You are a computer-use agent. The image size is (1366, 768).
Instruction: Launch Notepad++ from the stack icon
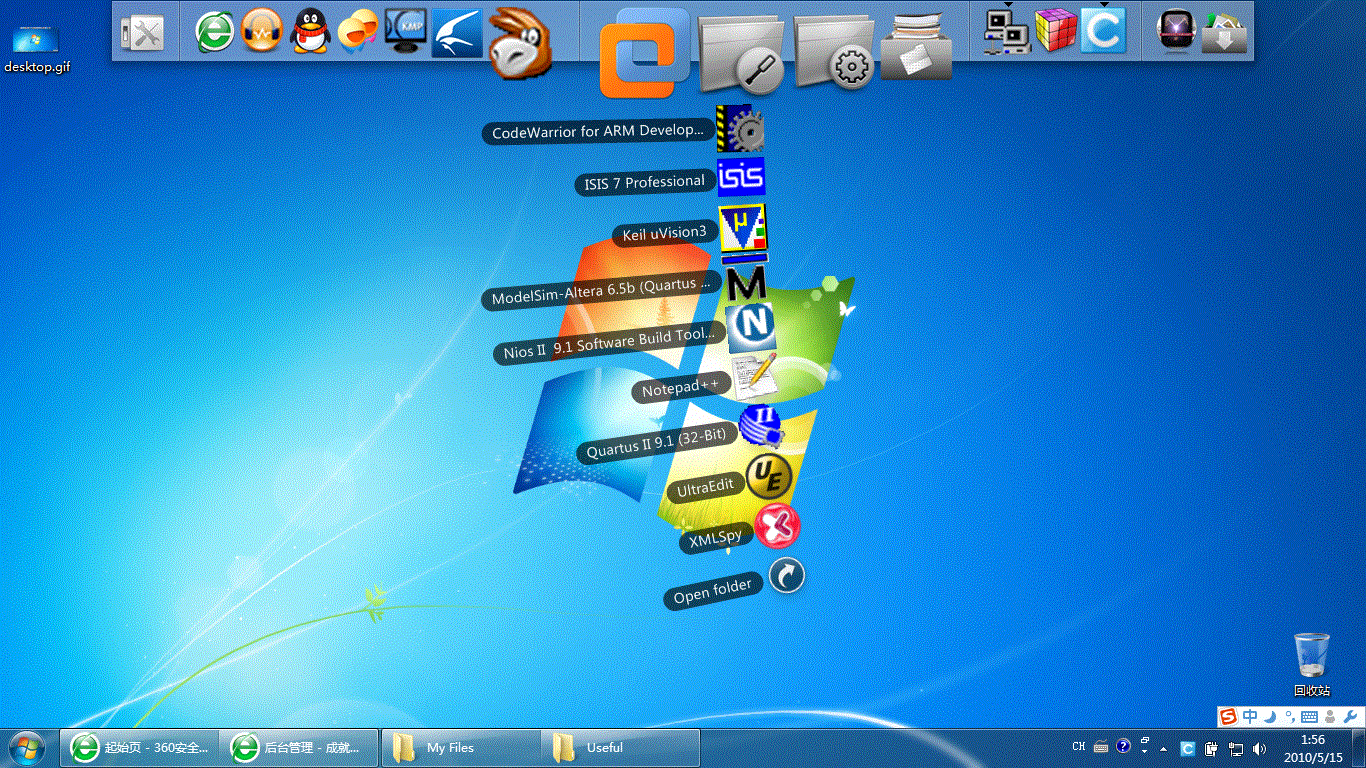pos(754,378)
